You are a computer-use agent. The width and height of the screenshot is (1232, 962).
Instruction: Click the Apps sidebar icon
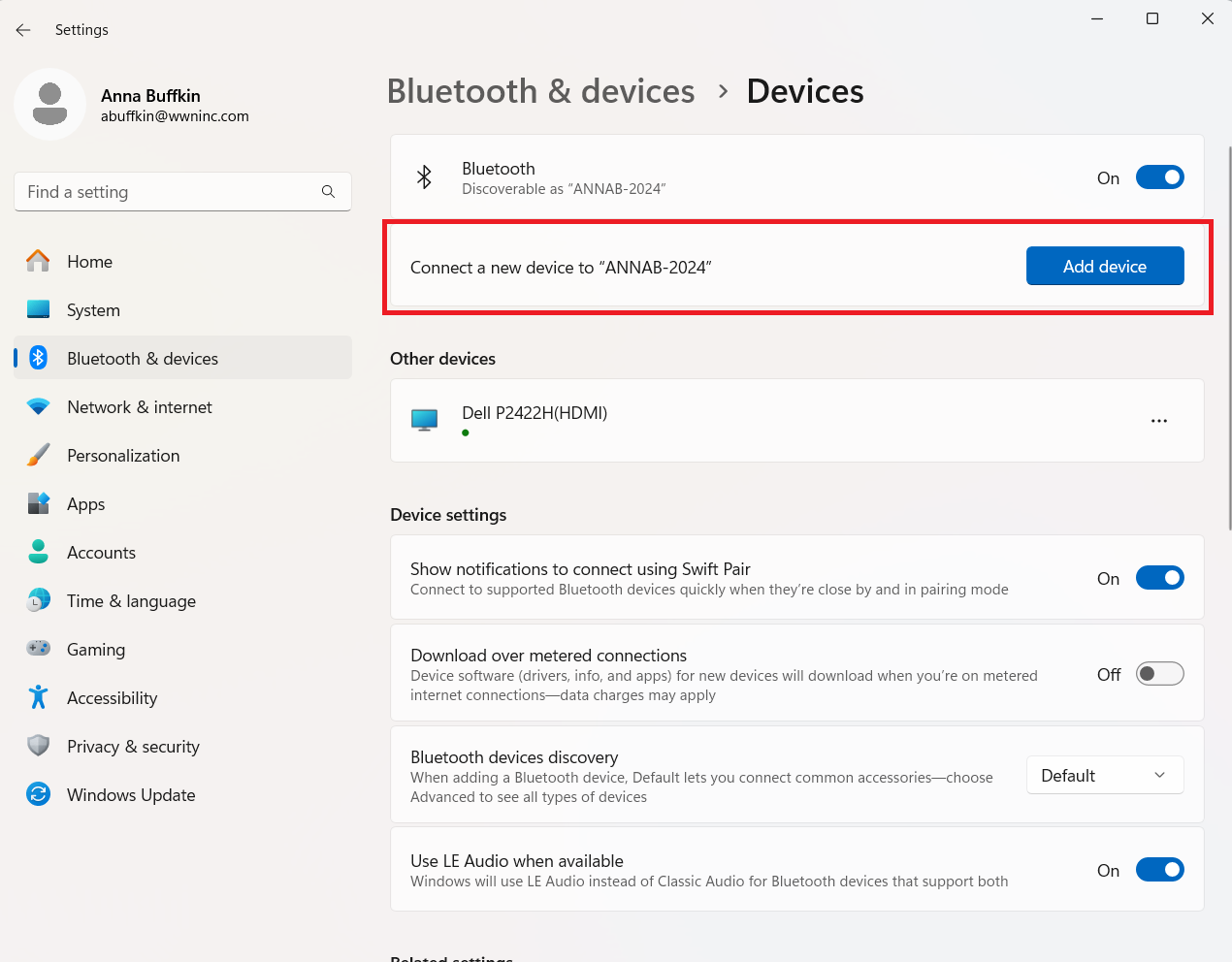[x=38, y=503]
